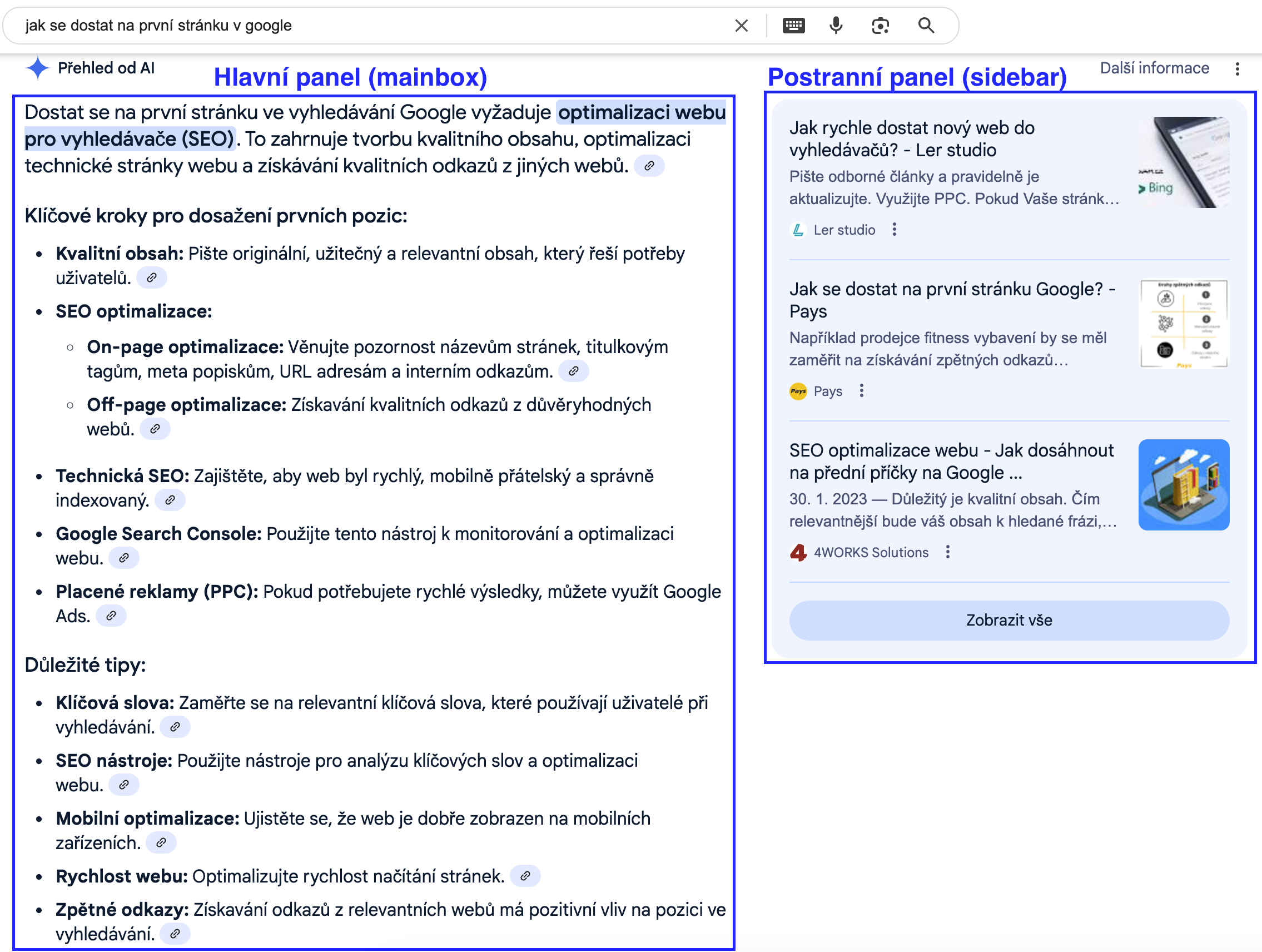Click the bold text Google Search Console:

158,534
